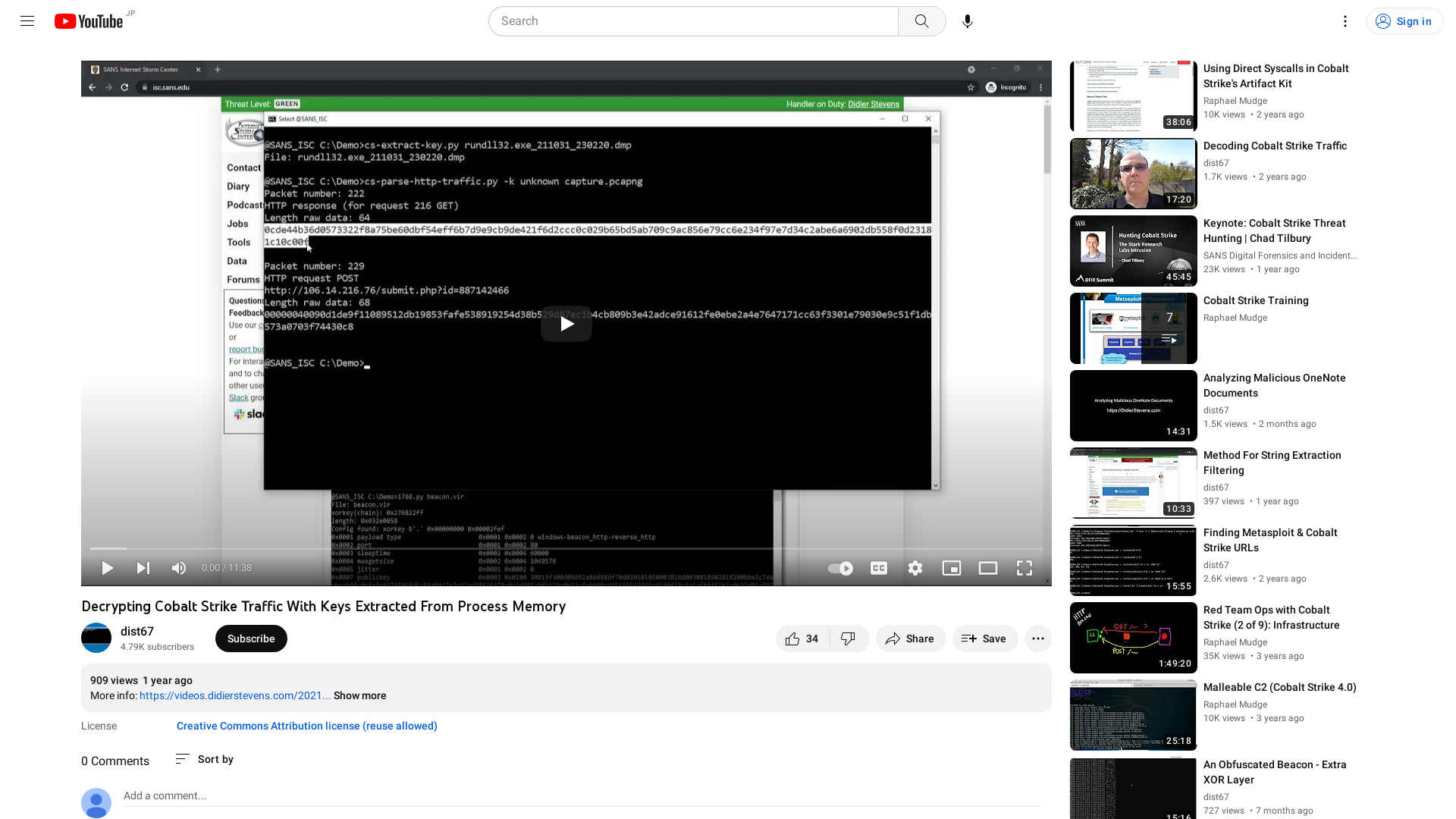
Task: Enter full screen mode
Action: [x=1025, y=568]
